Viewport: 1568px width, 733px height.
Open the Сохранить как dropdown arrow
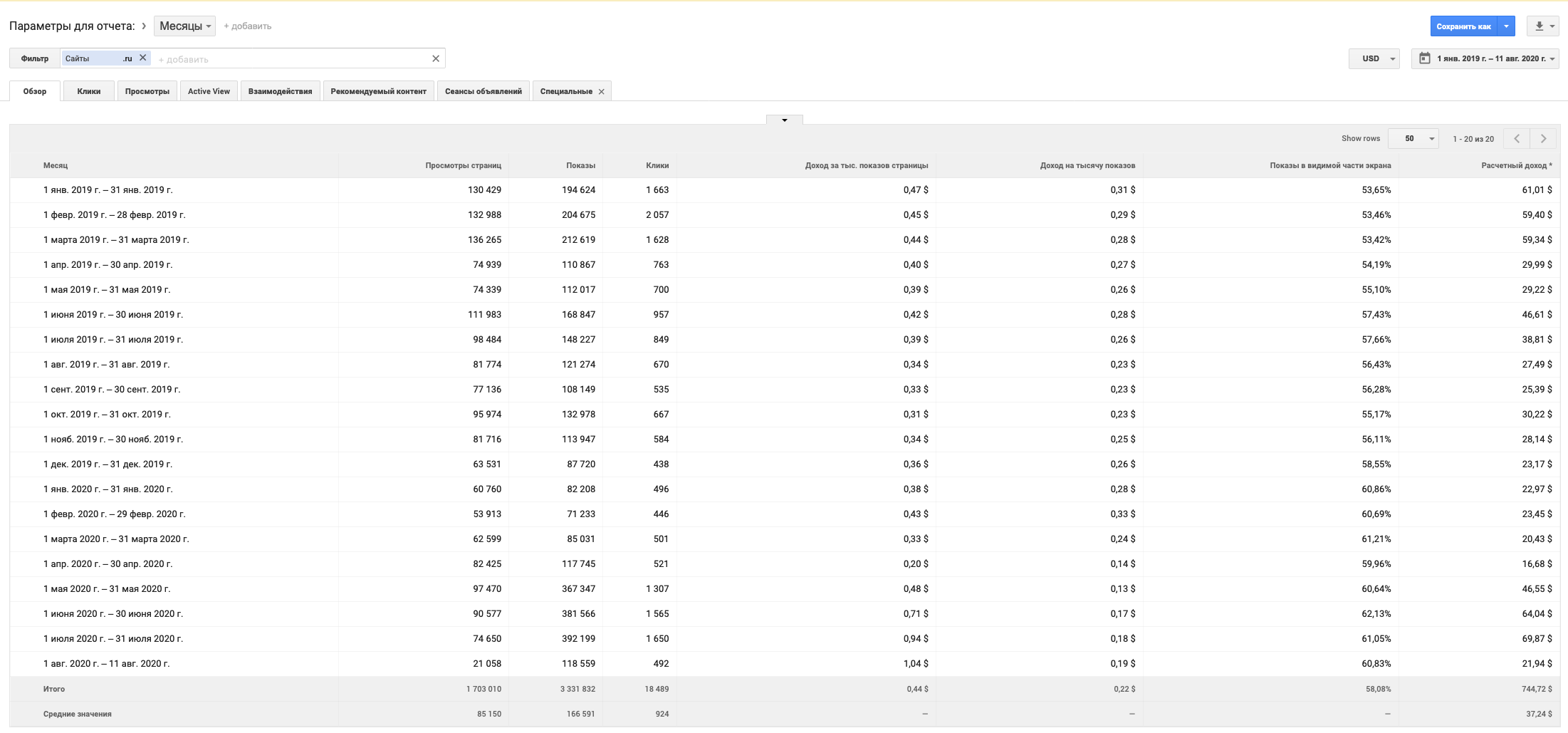(x=1506, y=26)
